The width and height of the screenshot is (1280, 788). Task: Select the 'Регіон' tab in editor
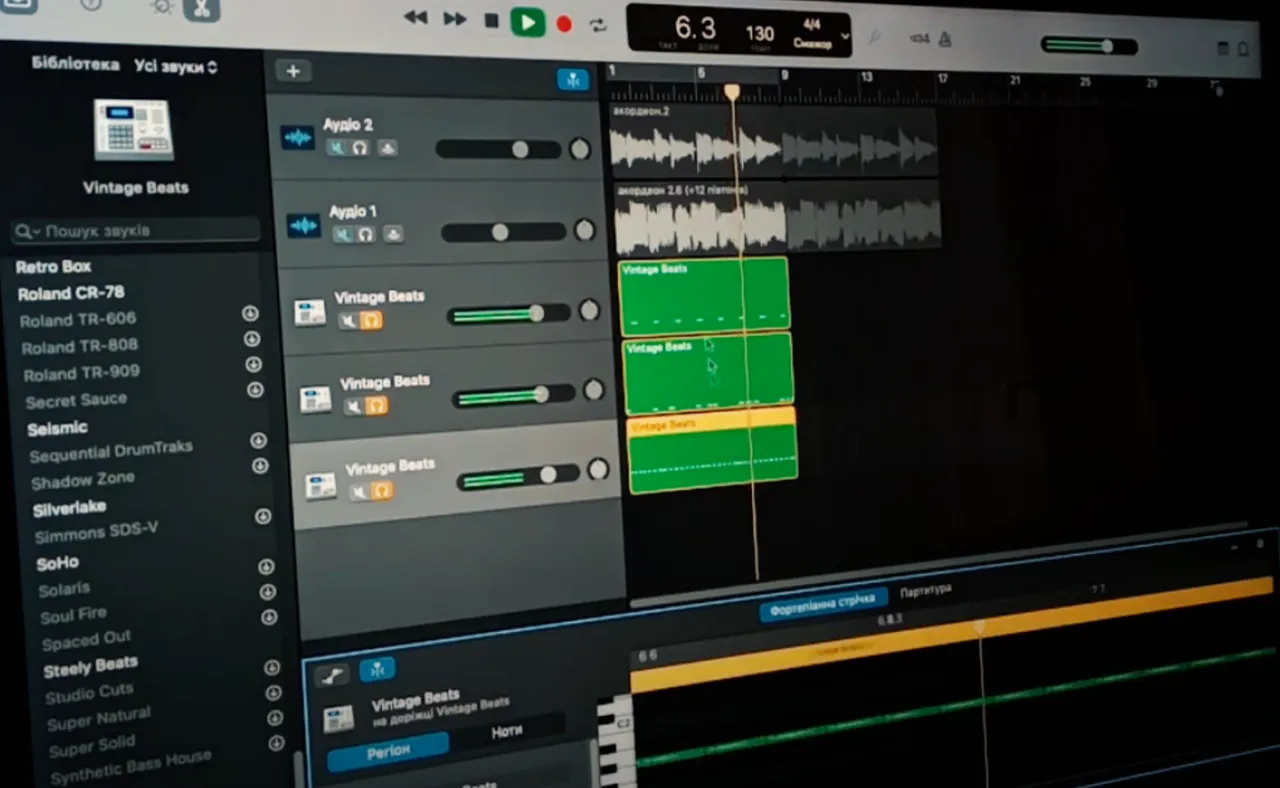pyautogui.click(x=389, y=752)
